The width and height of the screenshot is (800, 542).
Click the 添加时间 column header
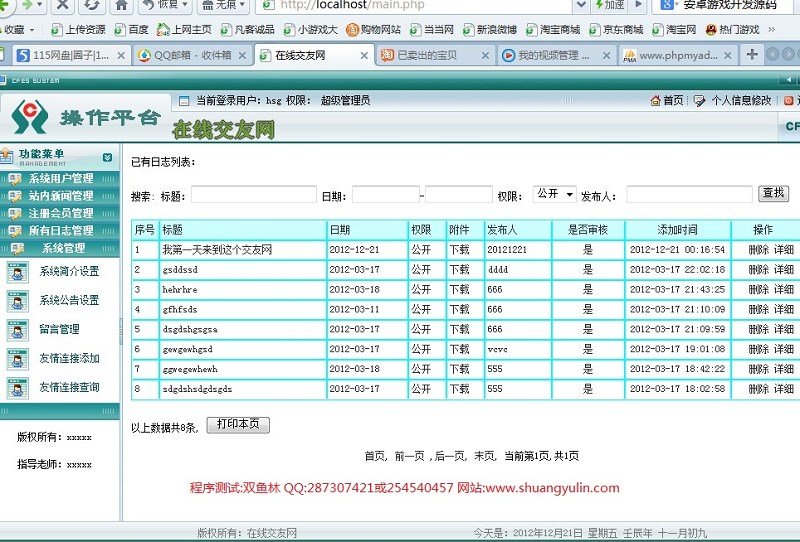tap(677, 230)
